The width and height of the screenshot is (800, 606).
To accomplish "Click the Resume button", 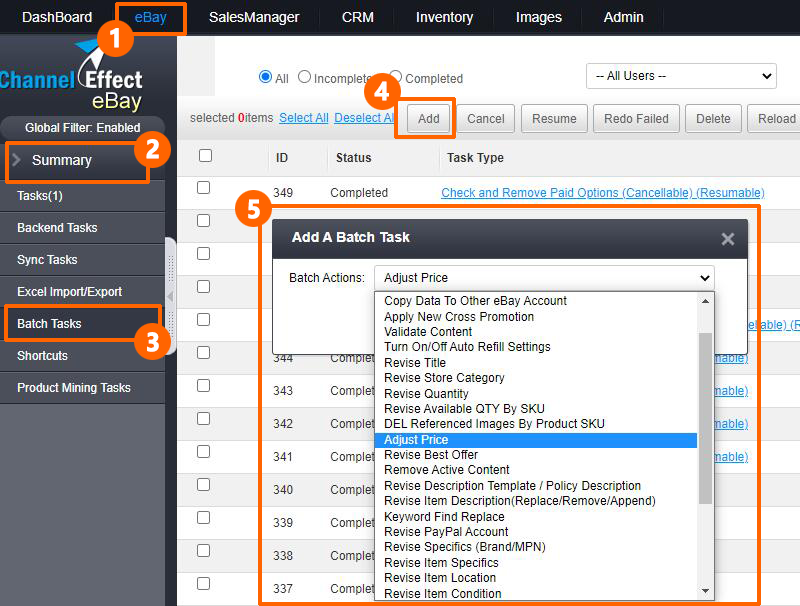I will pos(554,118).
